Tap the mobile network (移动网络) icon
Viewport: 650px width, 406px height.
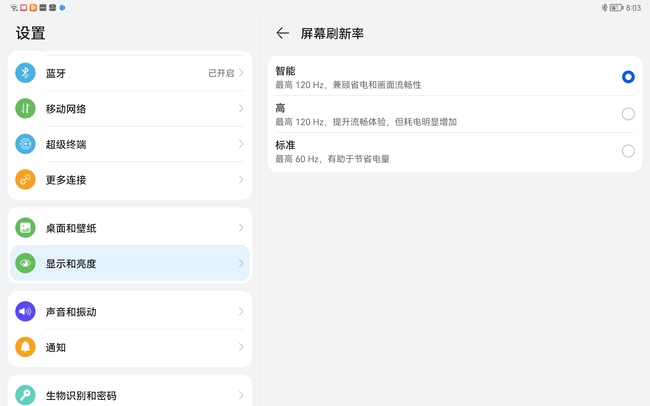[x=25, y=108]
